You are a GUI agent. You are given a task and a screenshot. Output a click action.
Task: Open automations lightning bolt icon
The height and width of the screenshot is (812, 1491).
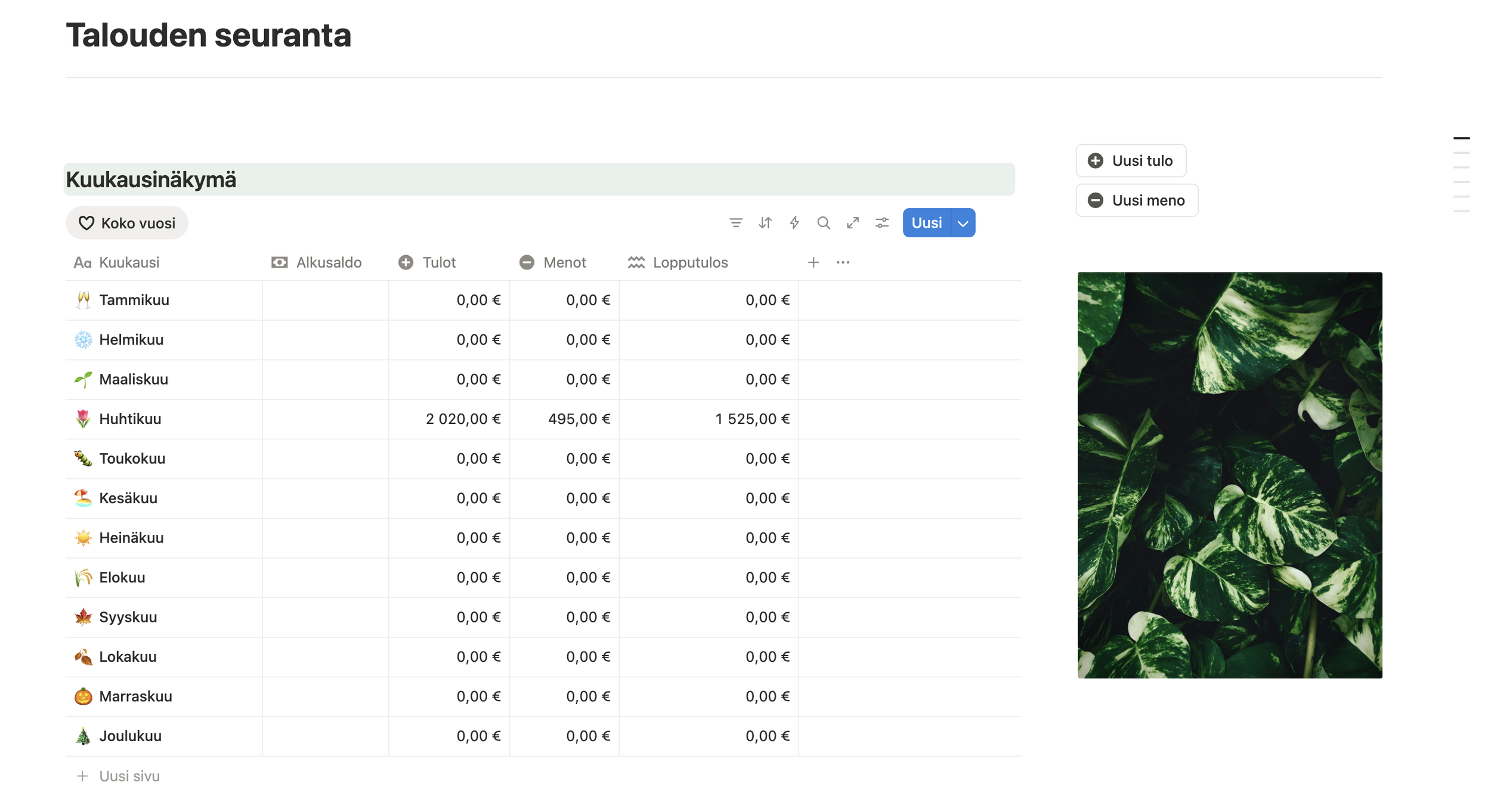click(794, 223)
